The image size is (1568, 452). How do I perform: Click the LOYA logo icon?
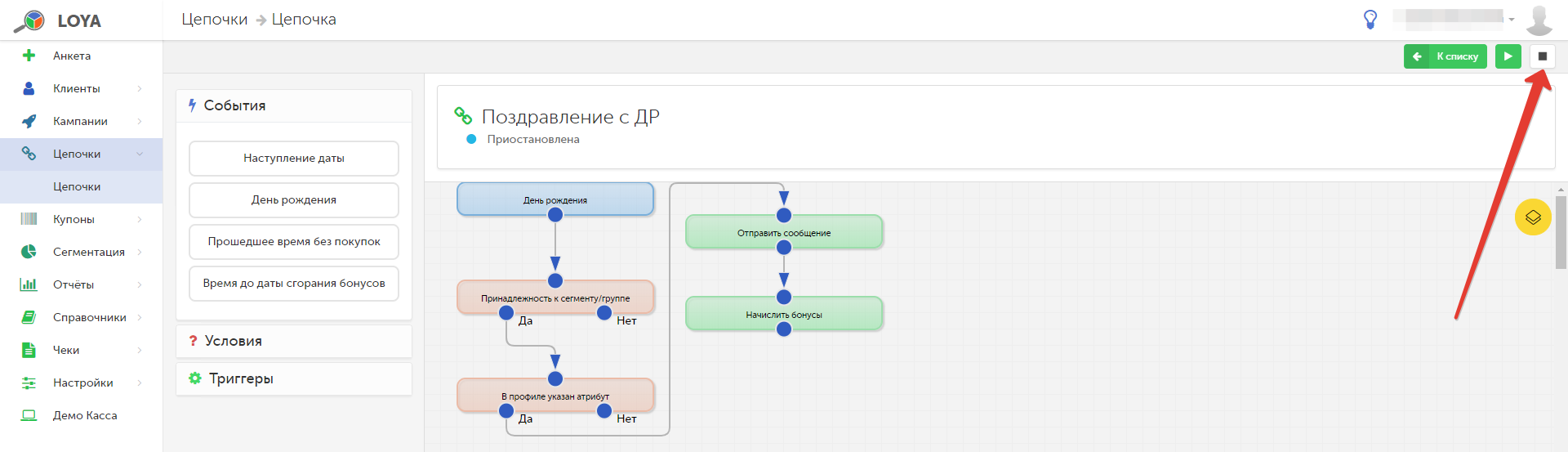click(29, 20)
